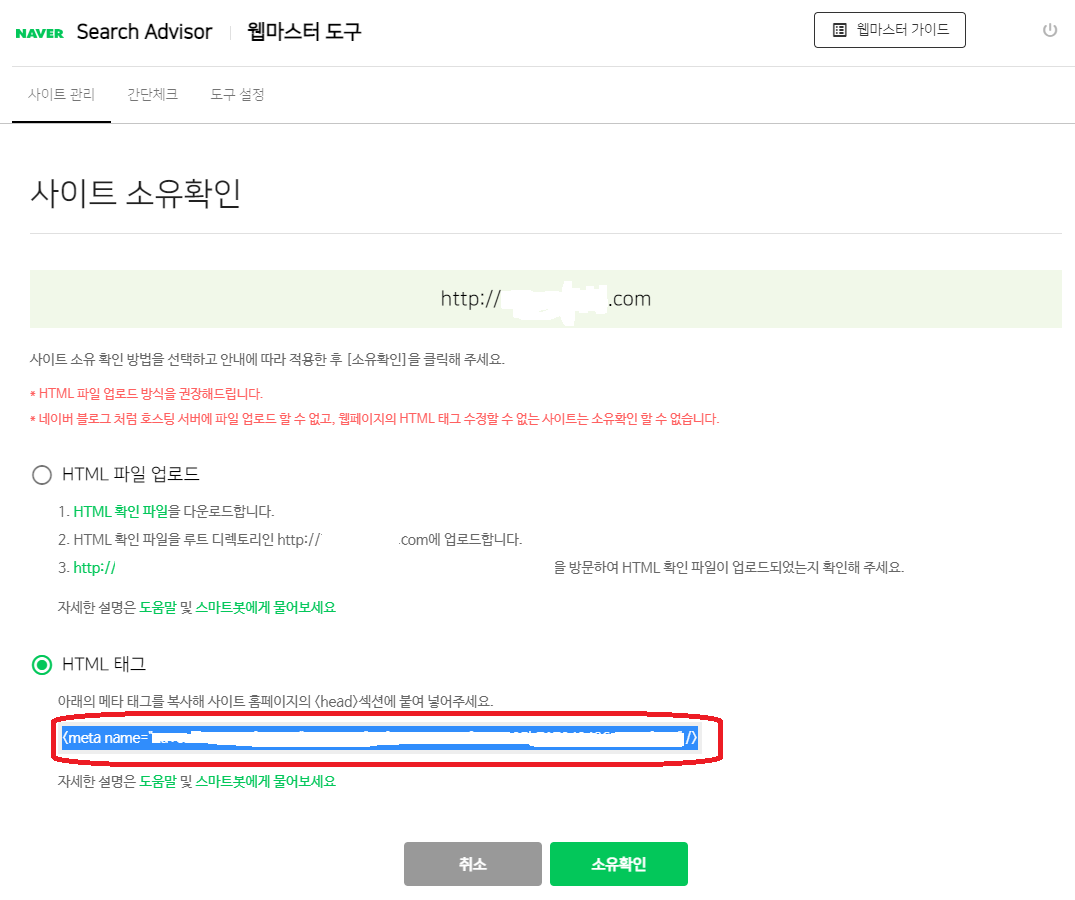Switch to the 간단체크 tab
This screenshot has width=1075, height=900.
pos(152,94)
